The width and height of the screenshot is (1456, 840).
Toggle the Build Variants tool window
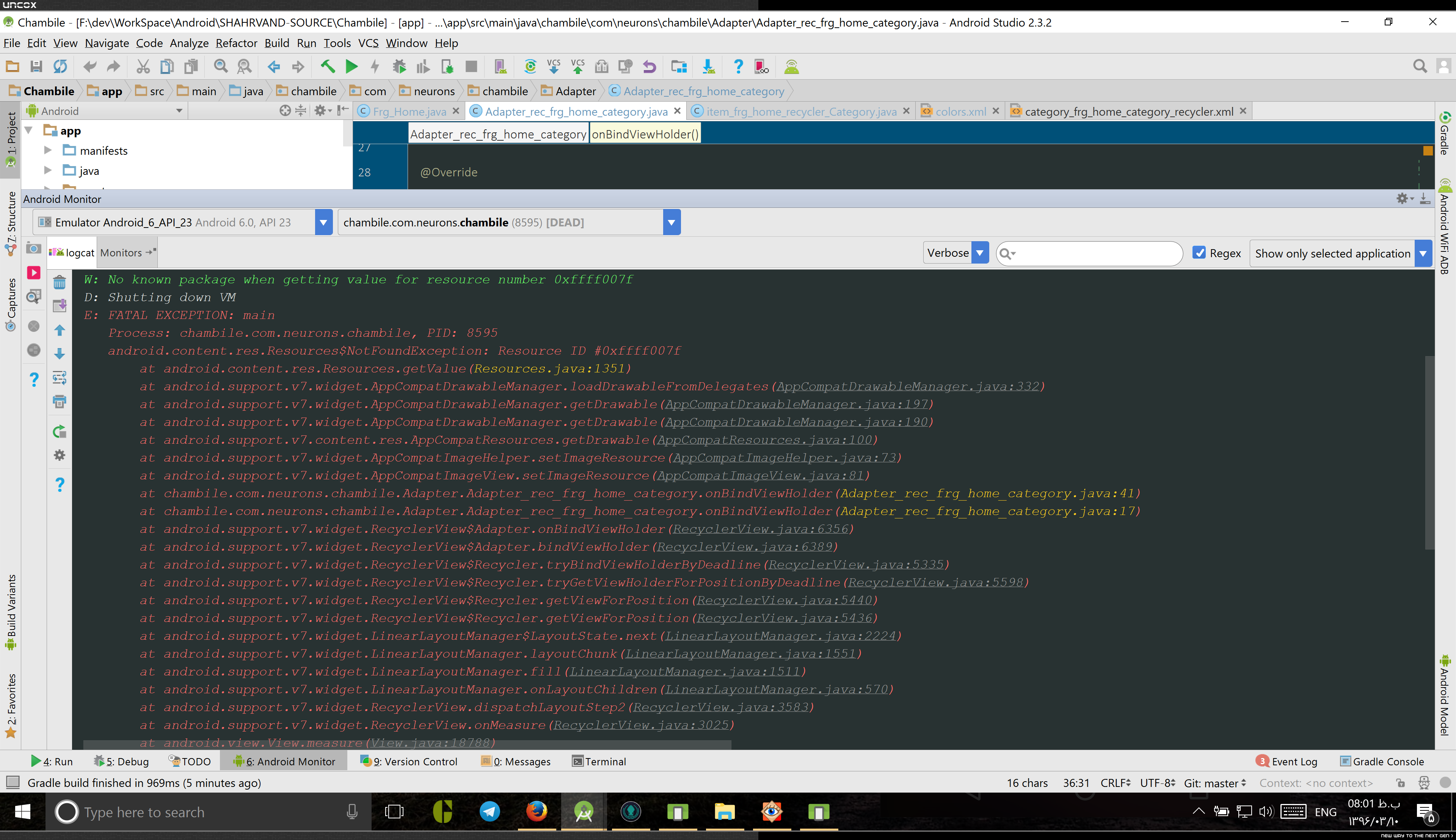[10, 612]
